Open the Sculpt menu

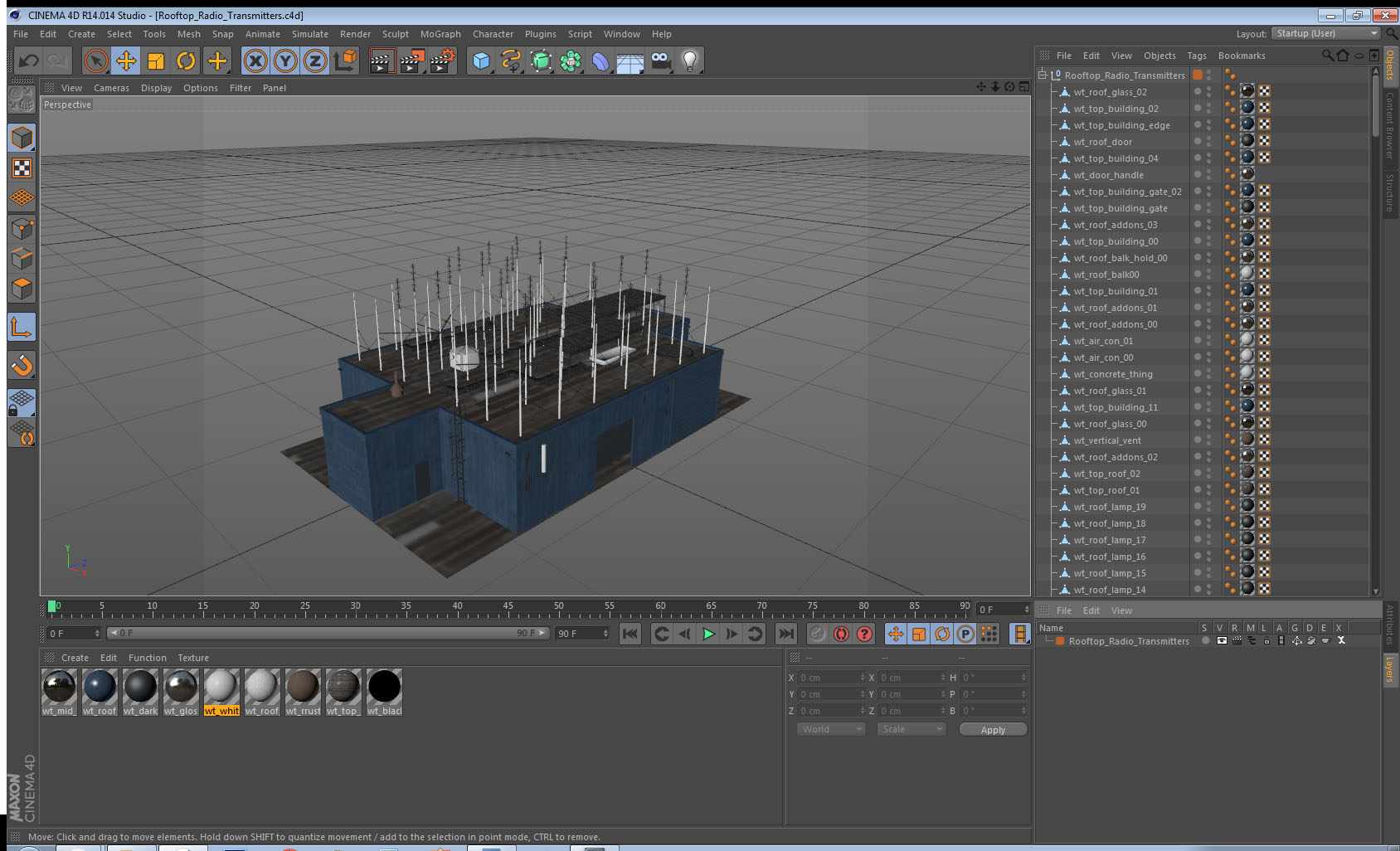[x=396, y=34]
